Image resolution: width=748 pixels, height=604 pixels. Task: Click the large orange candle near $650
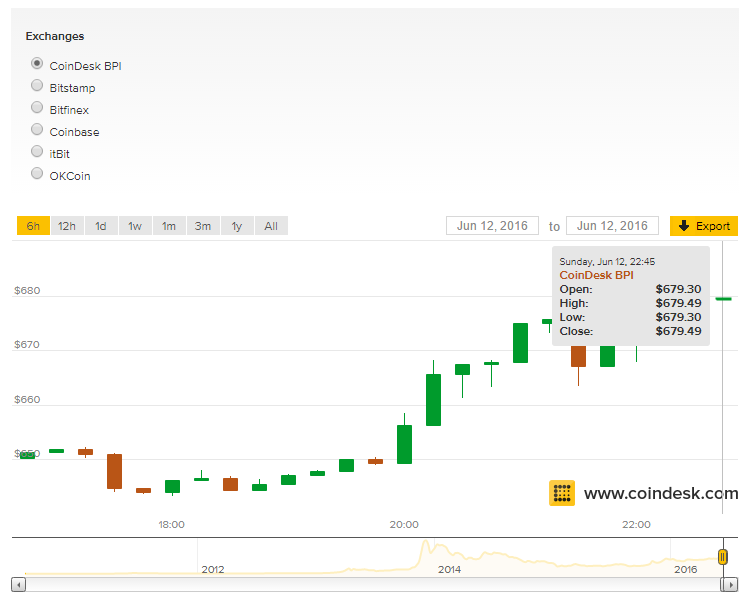click(114, 471)
